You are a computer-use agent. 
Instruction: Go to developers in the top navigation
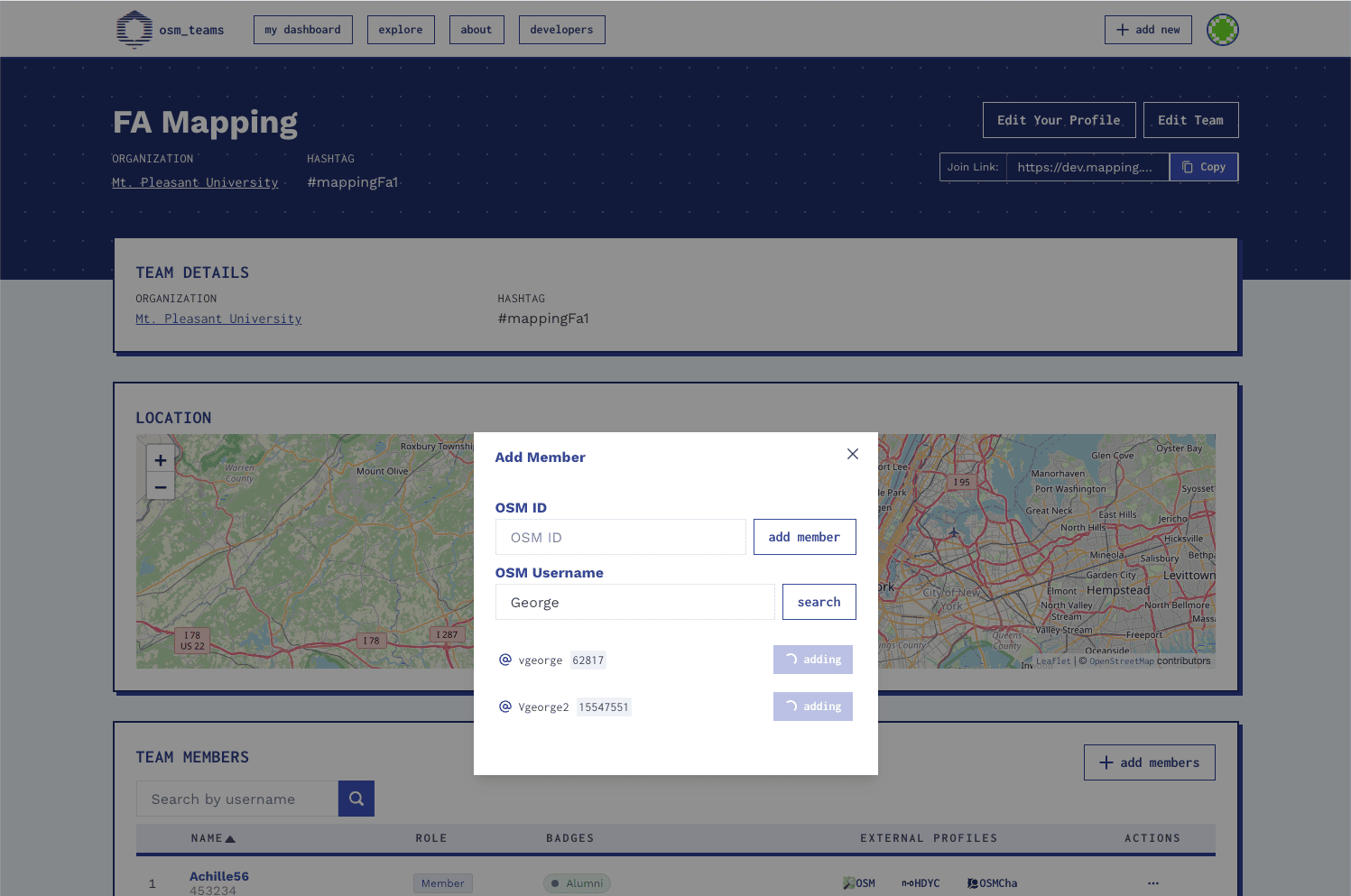561,29
